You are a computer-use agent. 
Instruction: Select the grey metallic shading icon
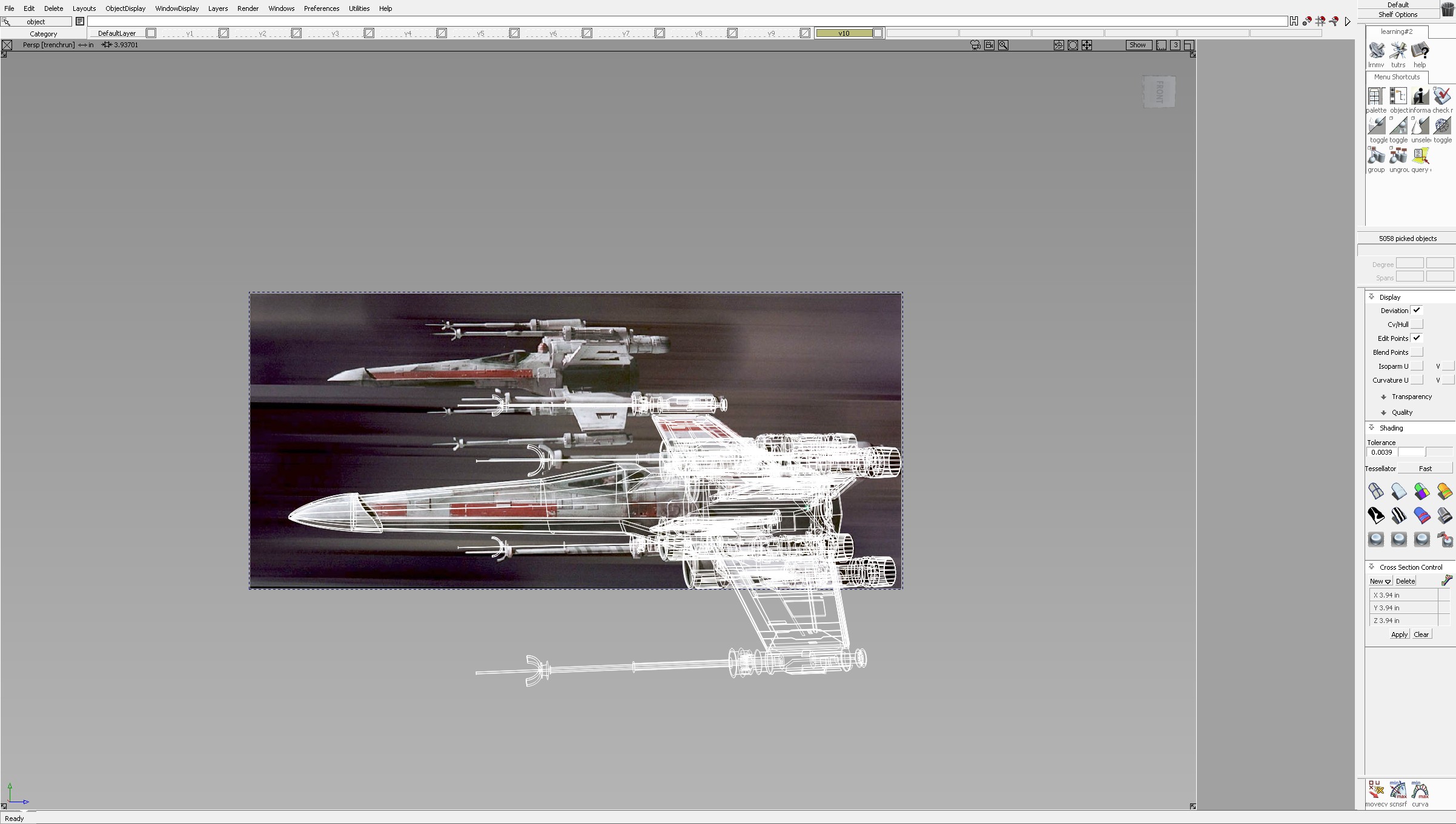[x=1444, y=515]
